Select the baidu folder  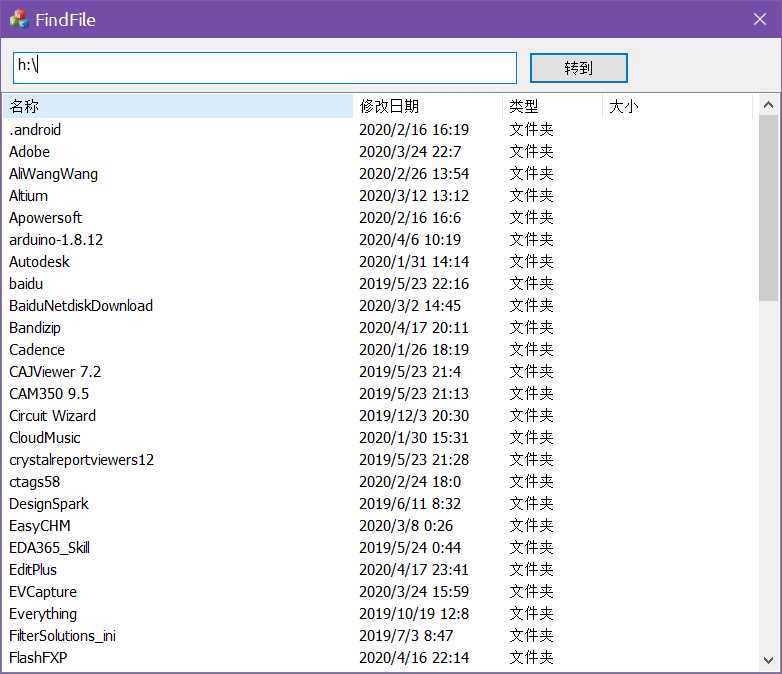(26, 283)
